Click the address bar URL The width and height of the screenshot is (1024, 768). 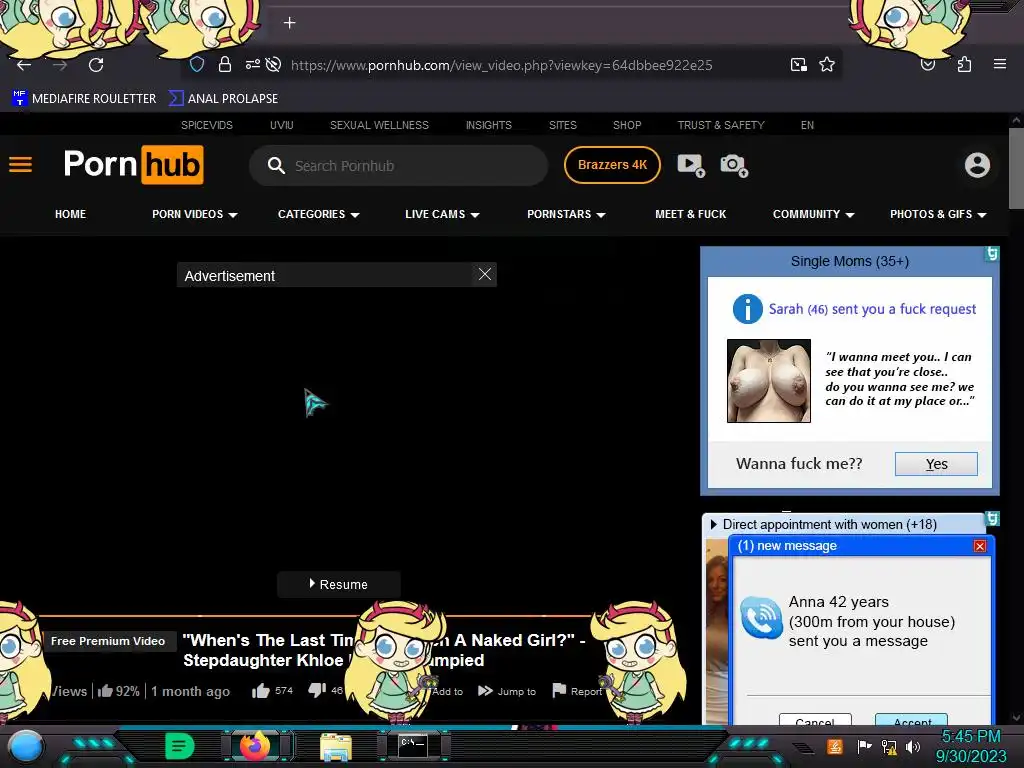pos(502,65)
